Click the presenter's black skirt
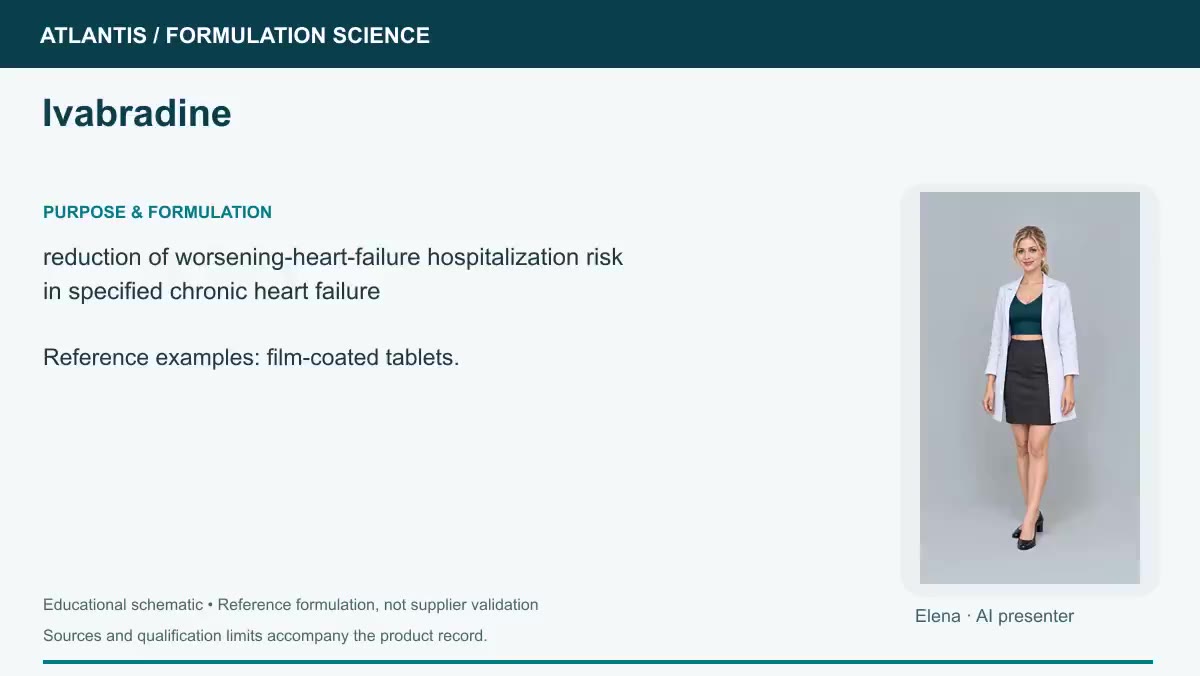 point(1027,382)
